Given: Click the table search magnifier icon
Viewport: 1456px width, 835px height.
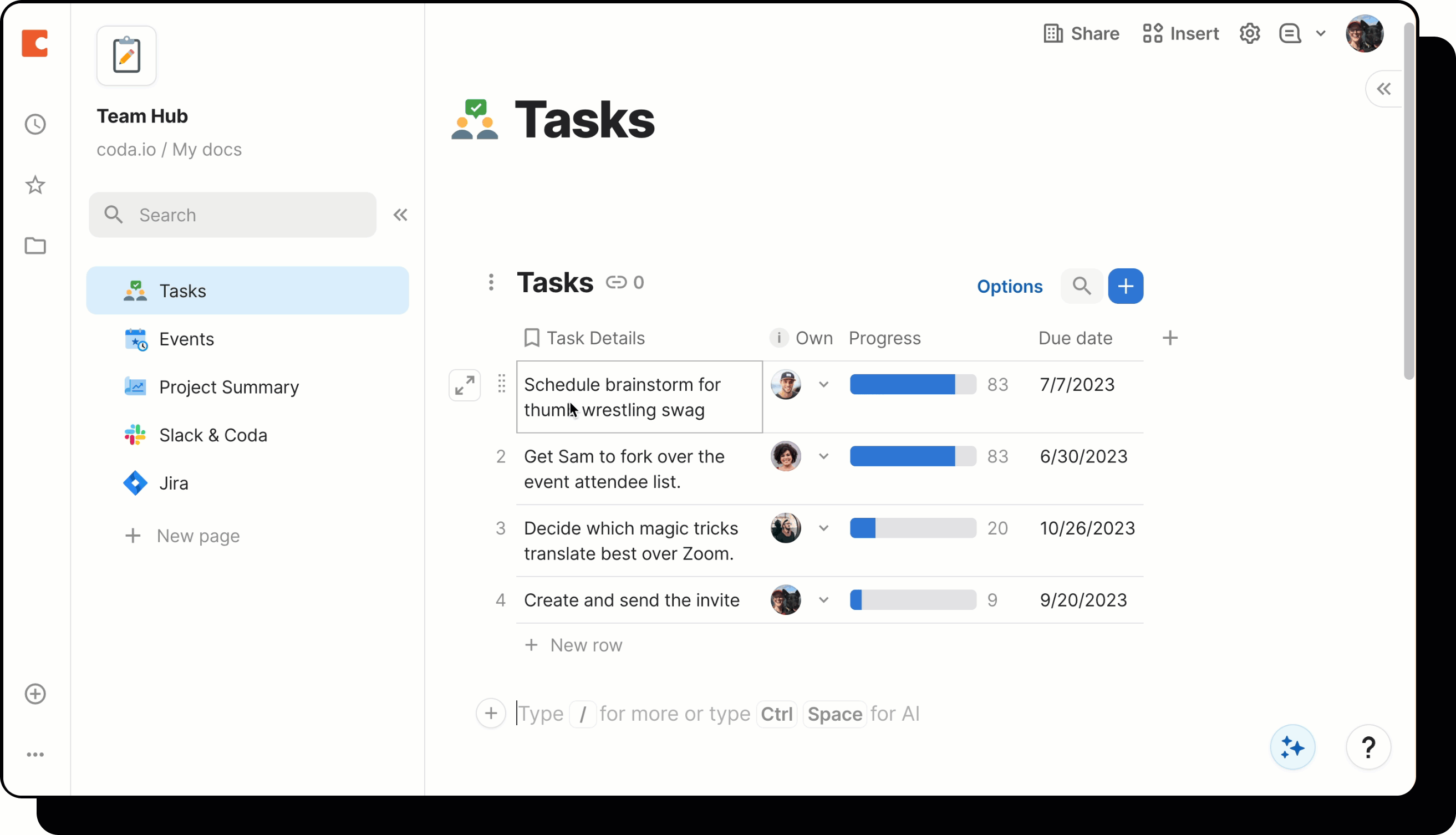Looking at the screenshot, I should coord(1081,286).
